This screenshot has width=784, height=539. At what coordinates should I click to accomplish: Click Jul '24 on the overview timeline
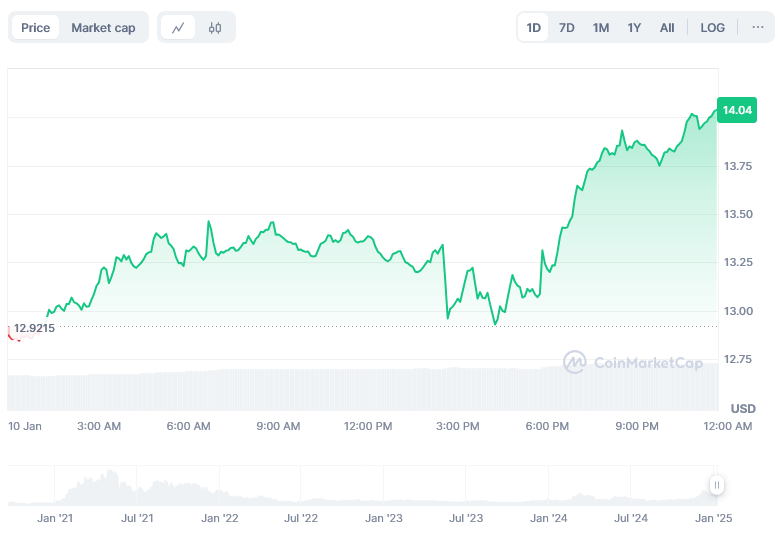point(630,518)
